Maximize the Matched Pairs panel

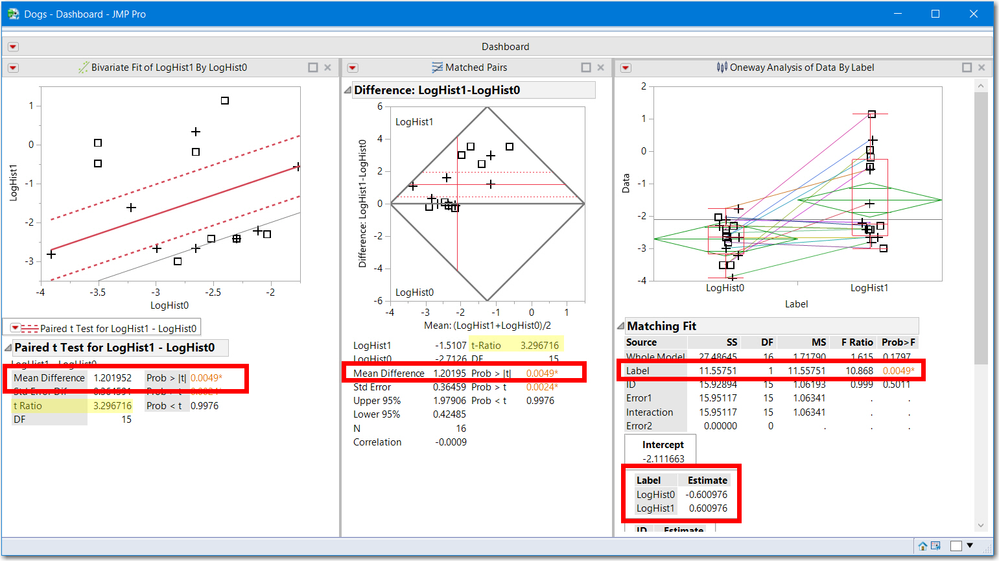(586, 67)
